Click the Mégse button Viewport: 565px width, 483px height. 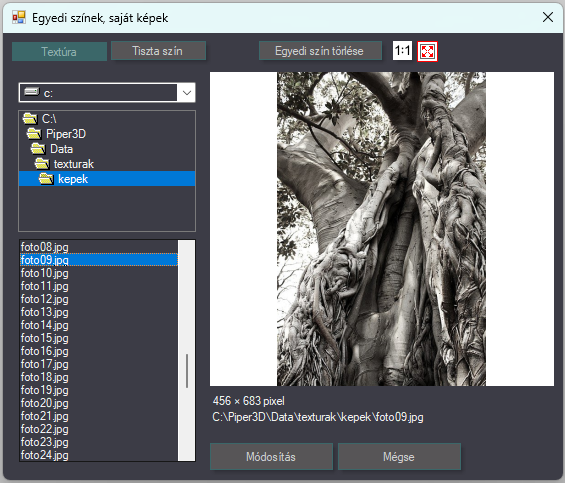399,457
